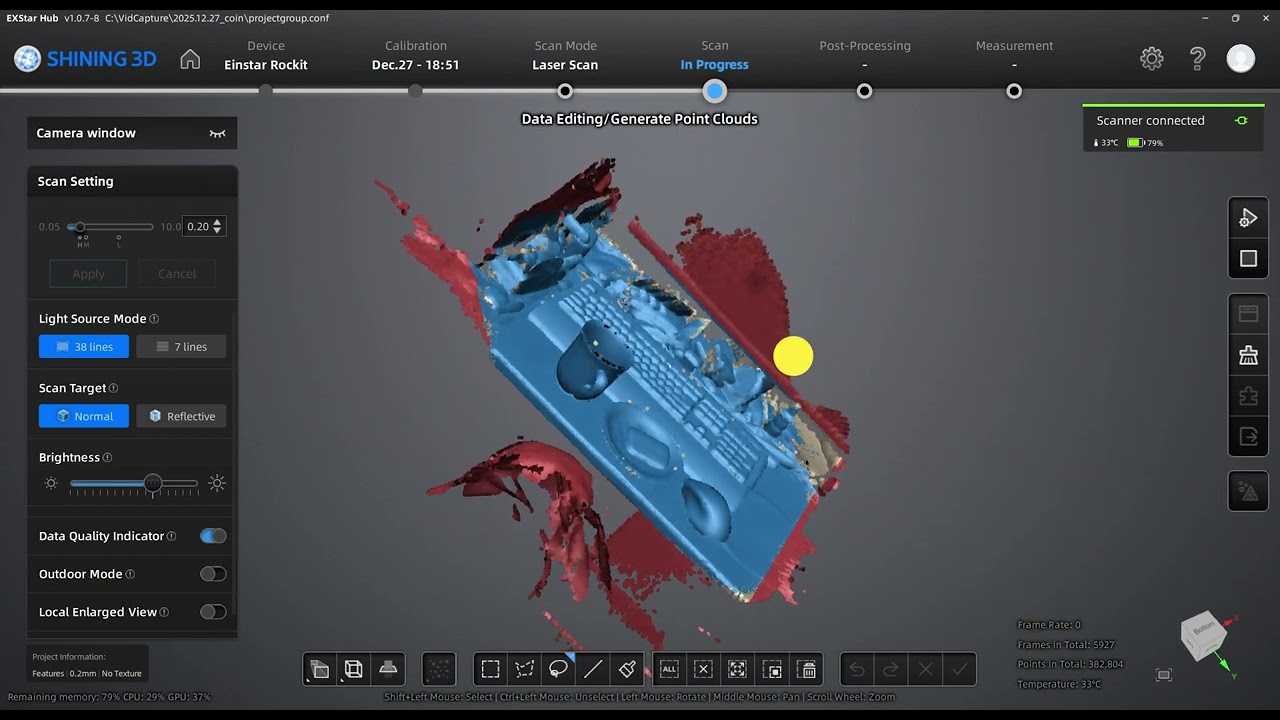Click the project window panel icon

(x=1248, y=314)
